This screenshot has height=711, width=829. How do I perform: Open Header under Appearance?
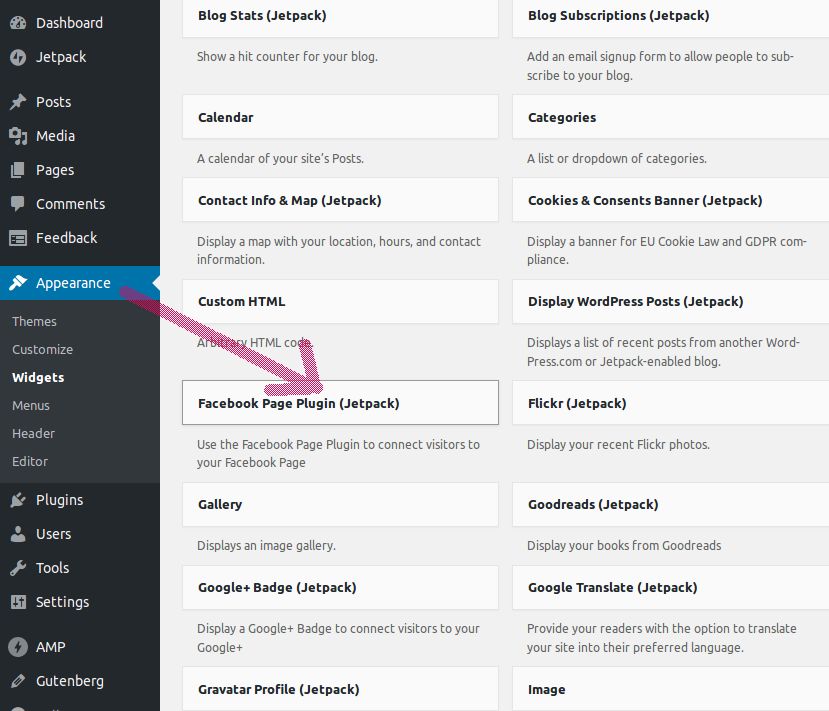[x=33, y=433]
